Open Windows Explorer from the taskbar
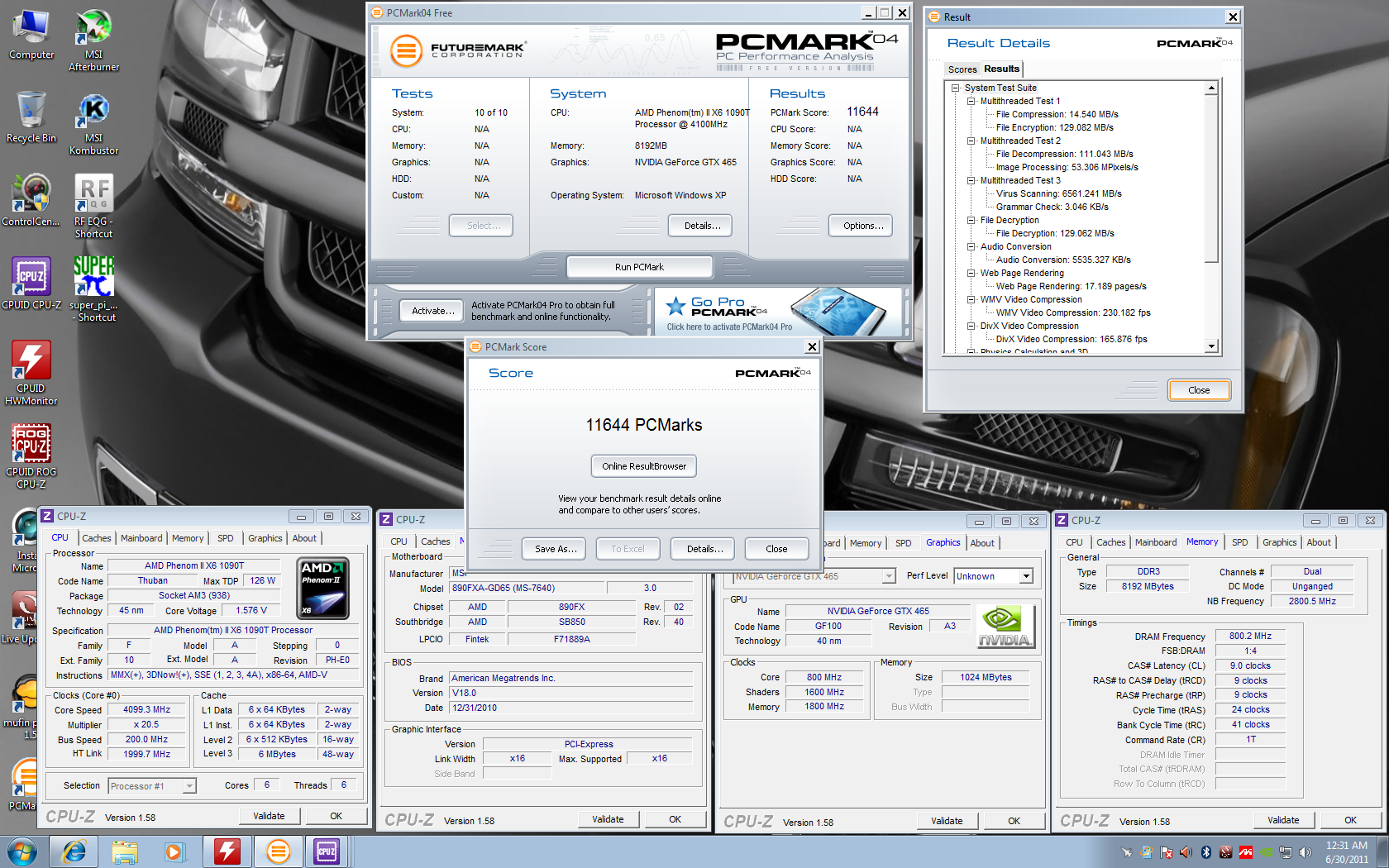1389x868 pixels. 125,851
